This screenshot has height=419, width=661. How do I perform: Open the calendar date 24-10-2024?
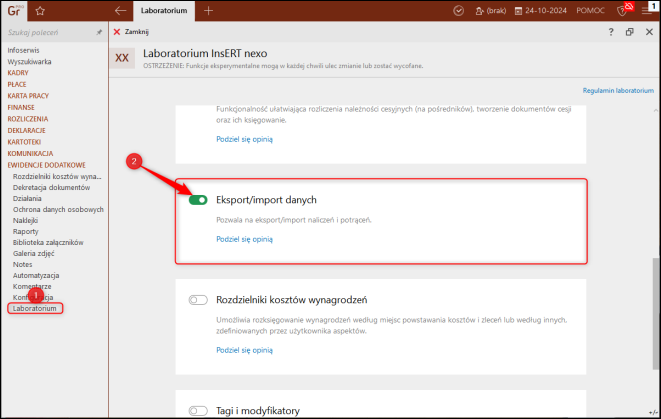tap(540, 11)
